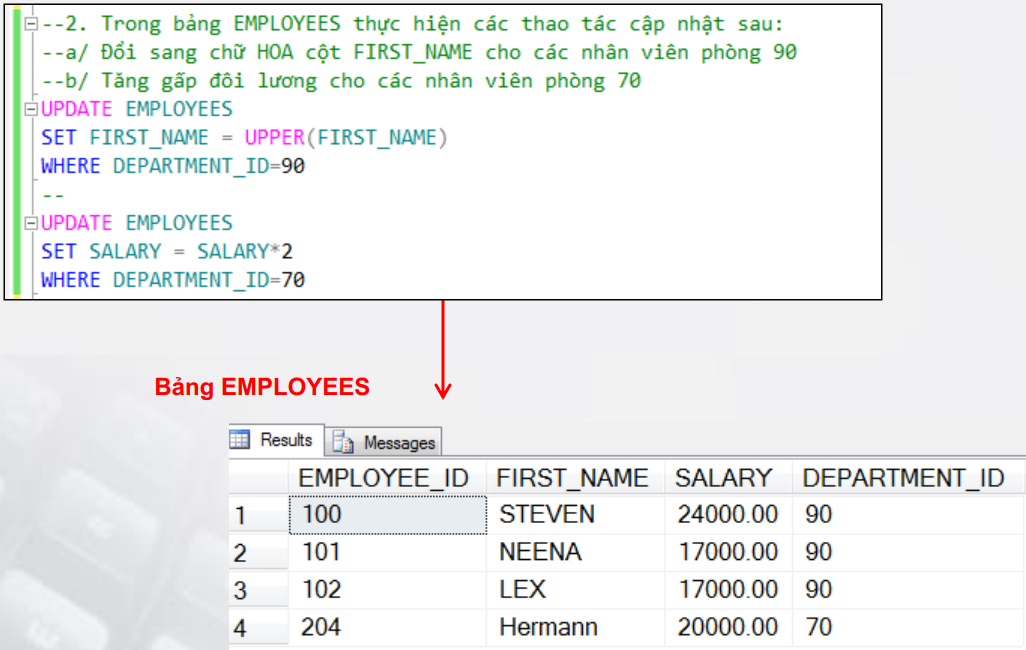Select the 24000.00 salary cell
Screen dimensions: 1026x650
(x=727, y=515)
